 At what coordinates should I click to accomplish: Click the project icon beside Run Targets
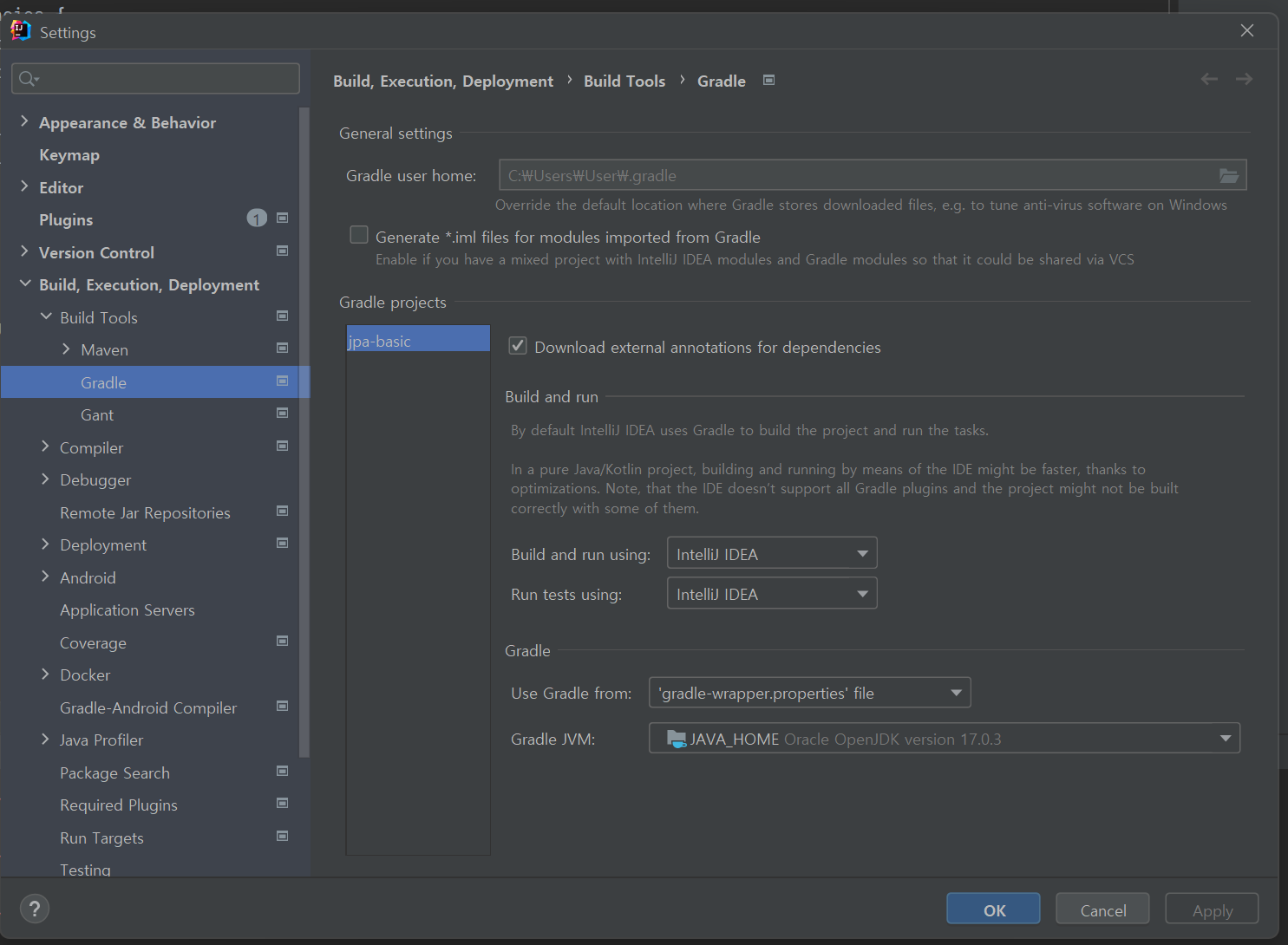[x=282, y=836]
